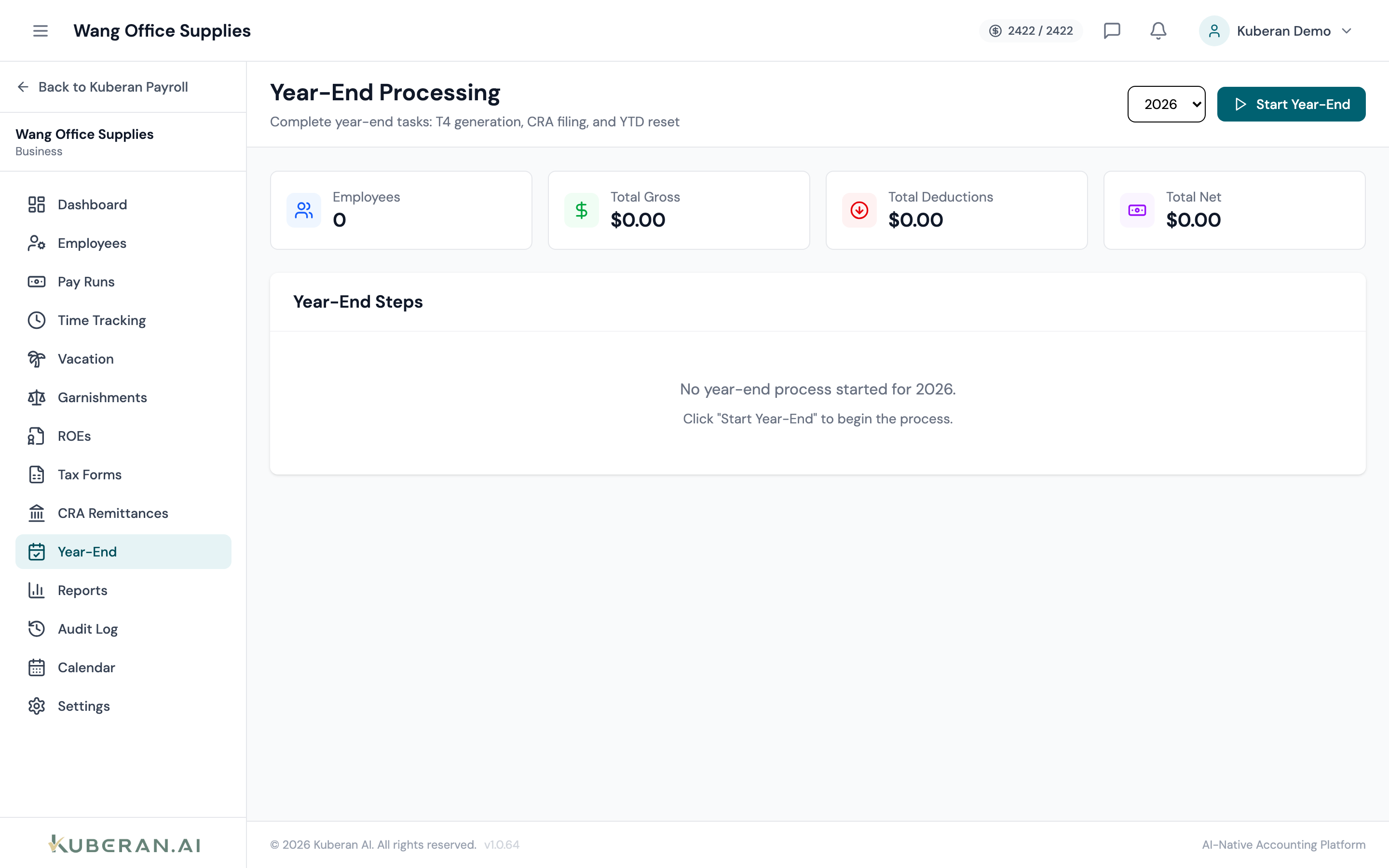This screenshot has height=868, width=1389.
Task: Click the Dashboard label in sidebar
Action: tap(93, 204)
